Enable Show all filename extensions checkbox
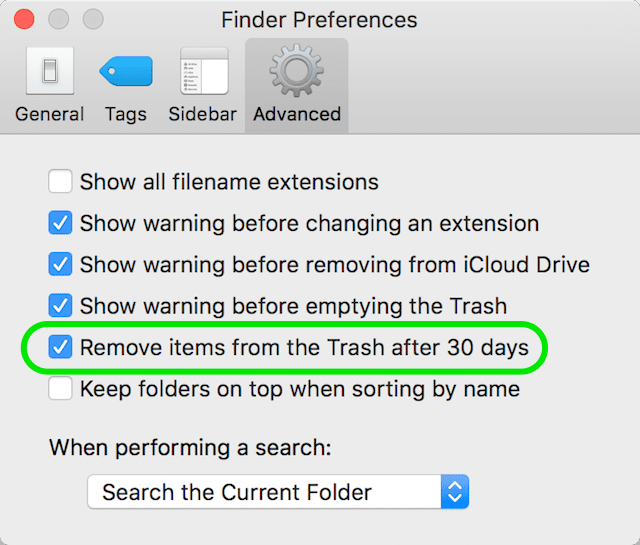The width and height of the screenshot is (640, 545). [61, 182]
